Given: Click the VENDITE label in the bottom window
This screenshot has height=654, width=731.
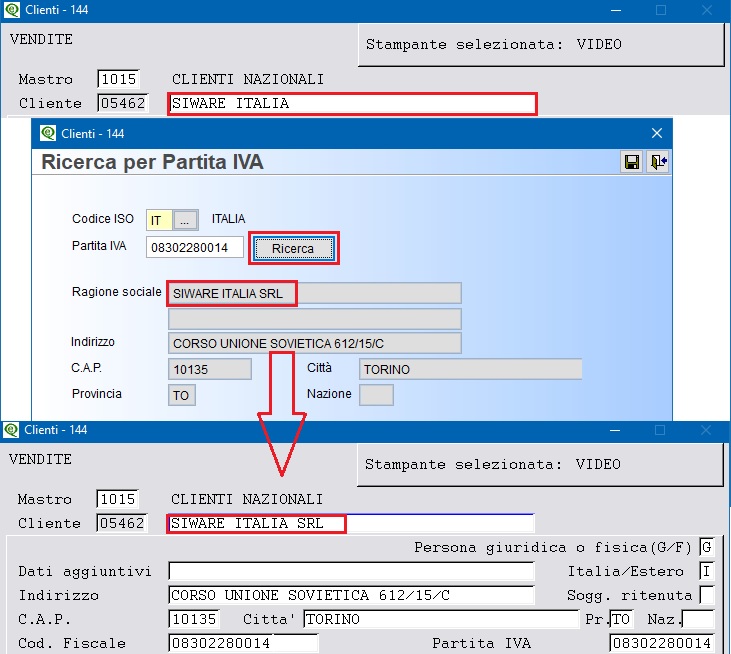Looking at the screenshot, I should point(40,459).
